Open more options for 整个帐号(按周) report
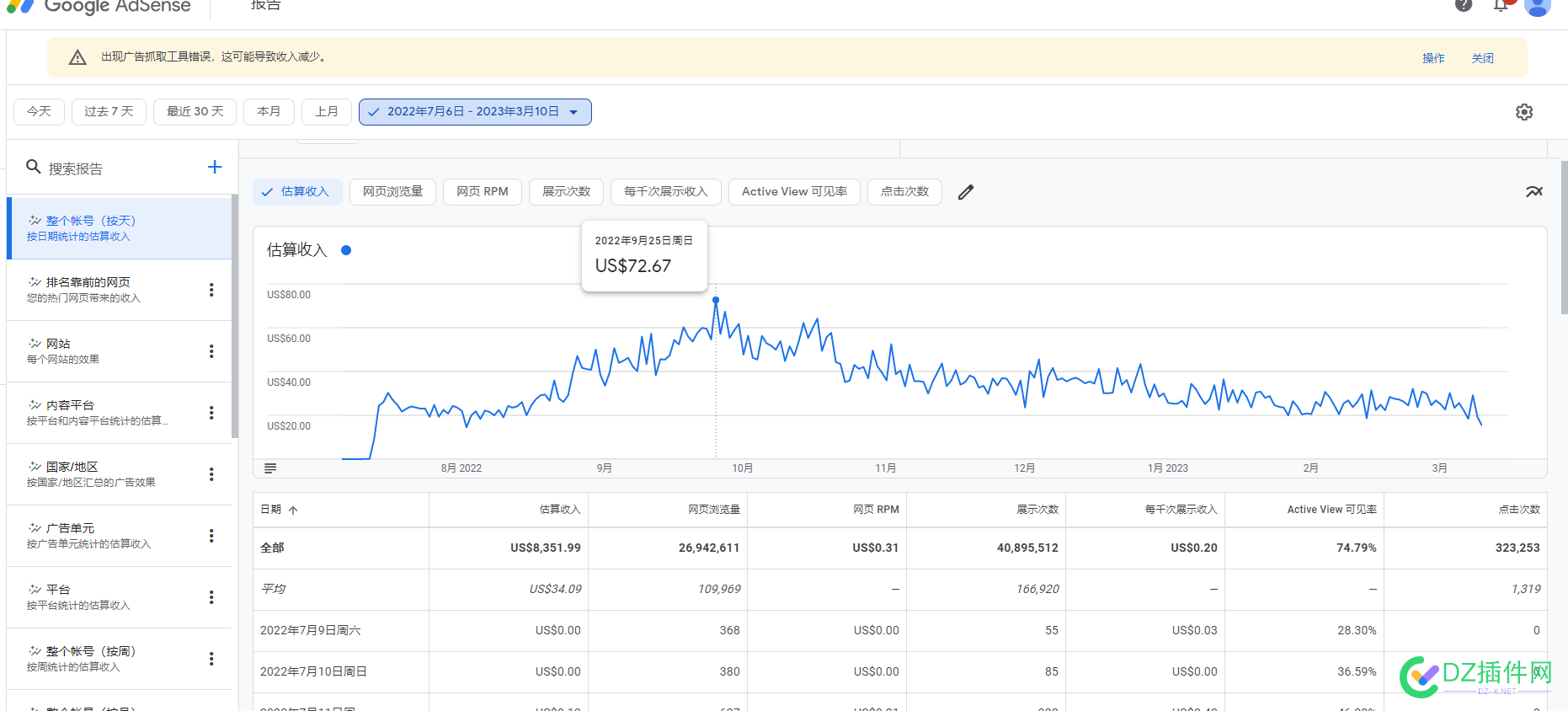 pos(211,659)
